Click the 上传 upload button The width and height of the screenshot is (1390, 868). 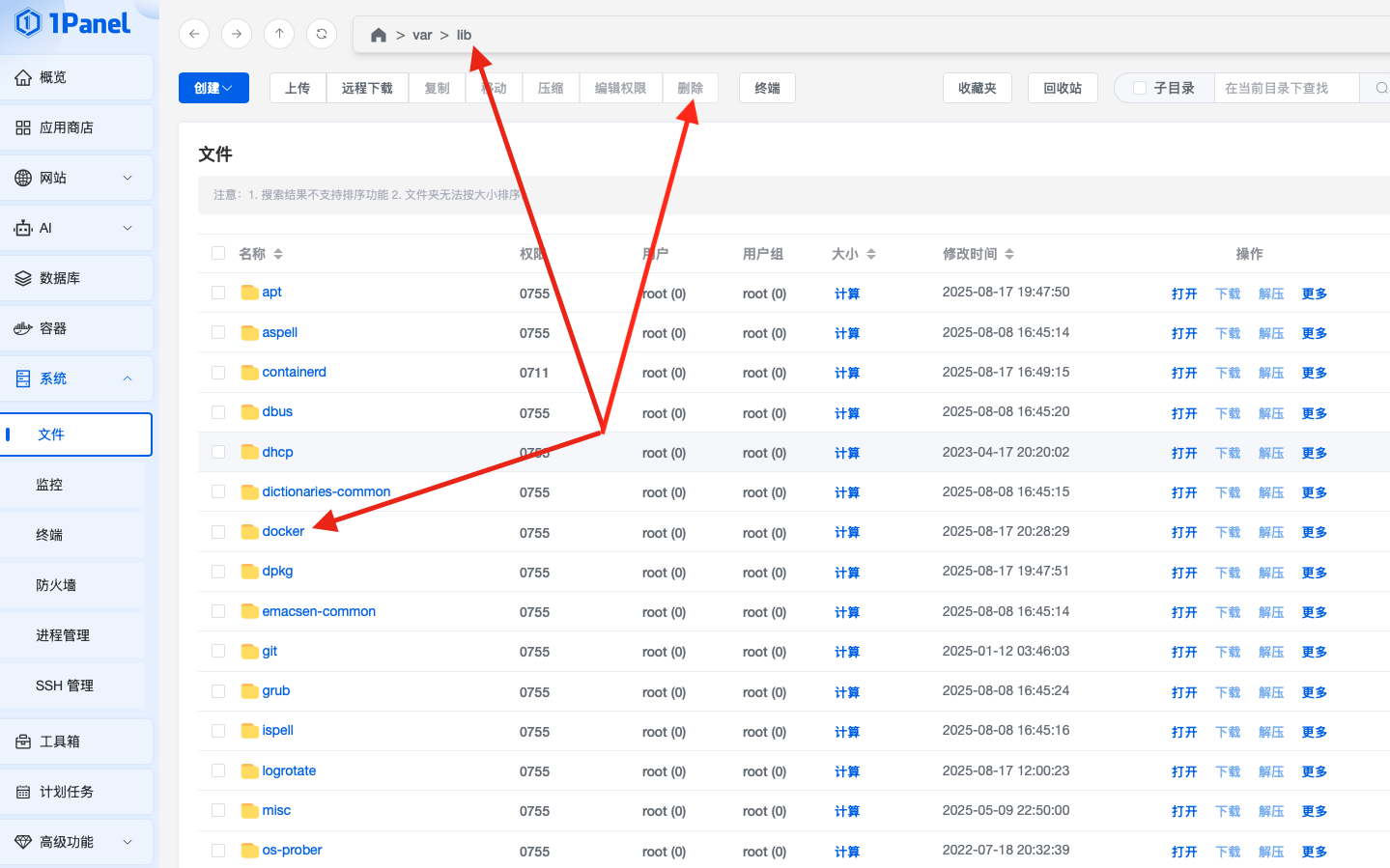tap(298, 88)
